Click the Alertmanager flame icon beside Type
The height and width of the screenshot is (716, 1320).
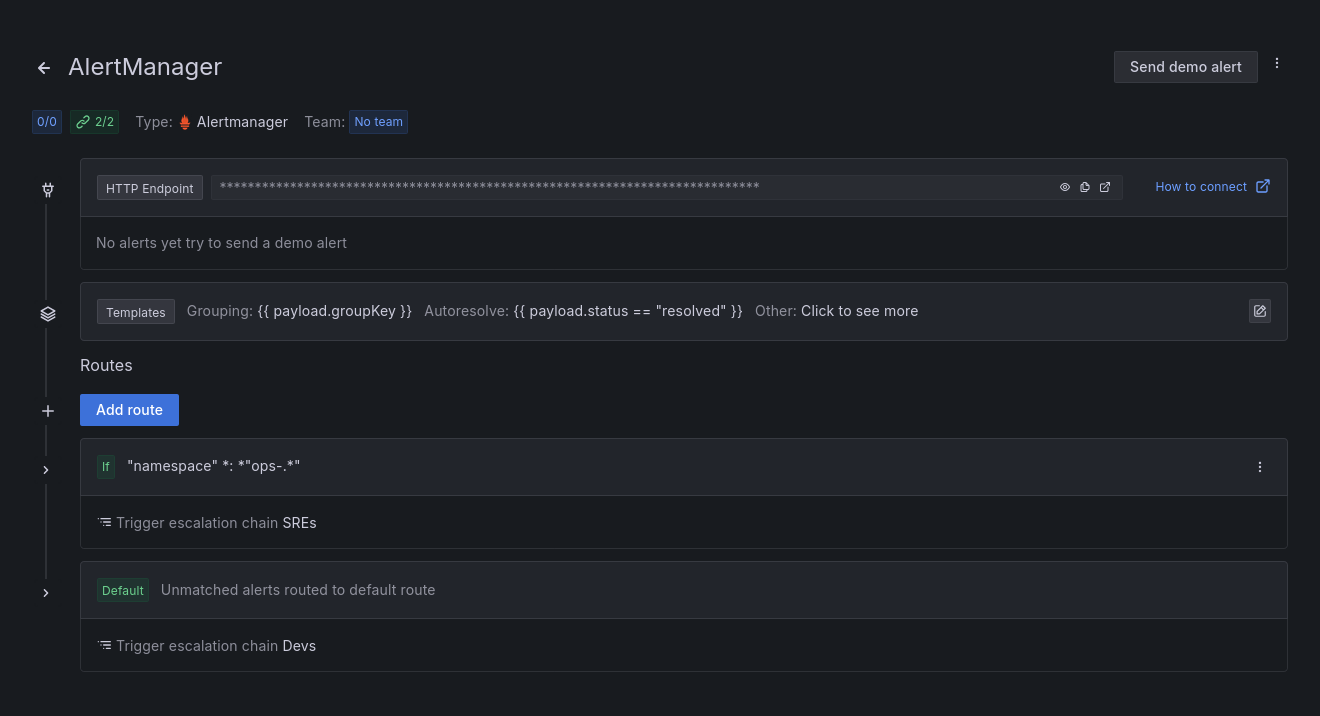(184, 121)
